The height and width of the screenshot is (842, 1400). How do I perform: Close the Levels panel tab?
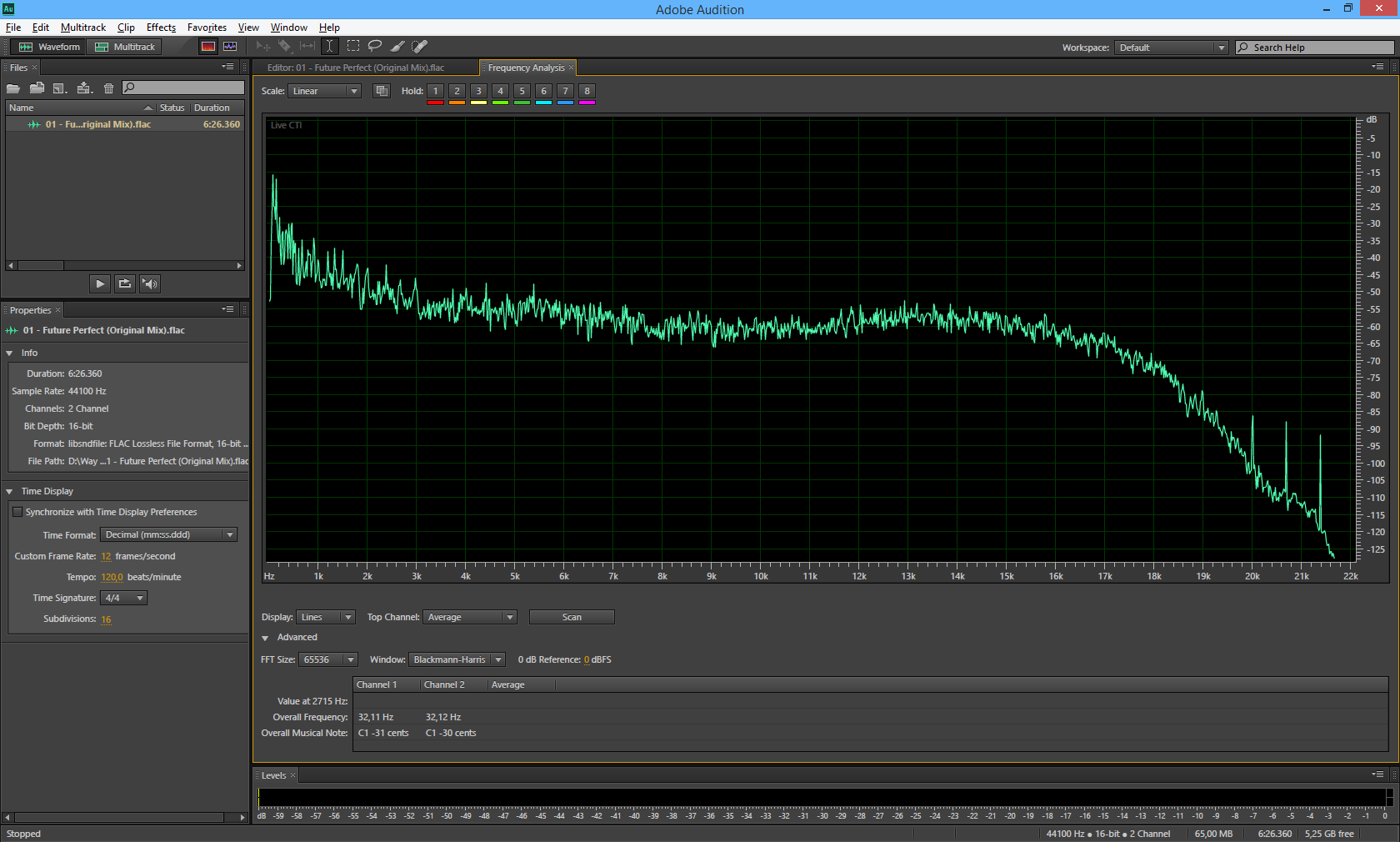point(292,775)
